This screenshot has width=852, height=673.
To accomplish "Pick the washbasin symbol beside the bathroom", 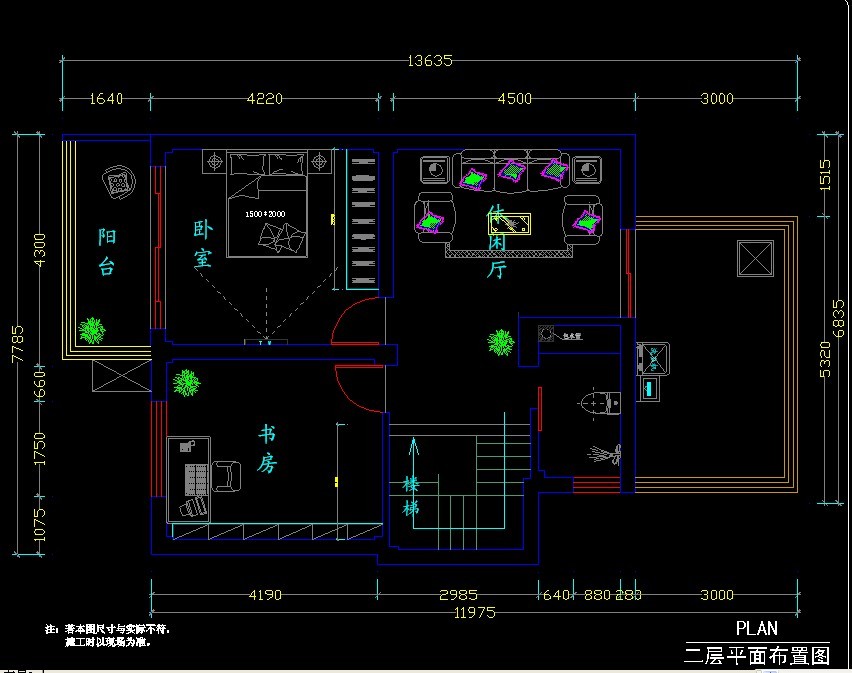I will (653, 360).
